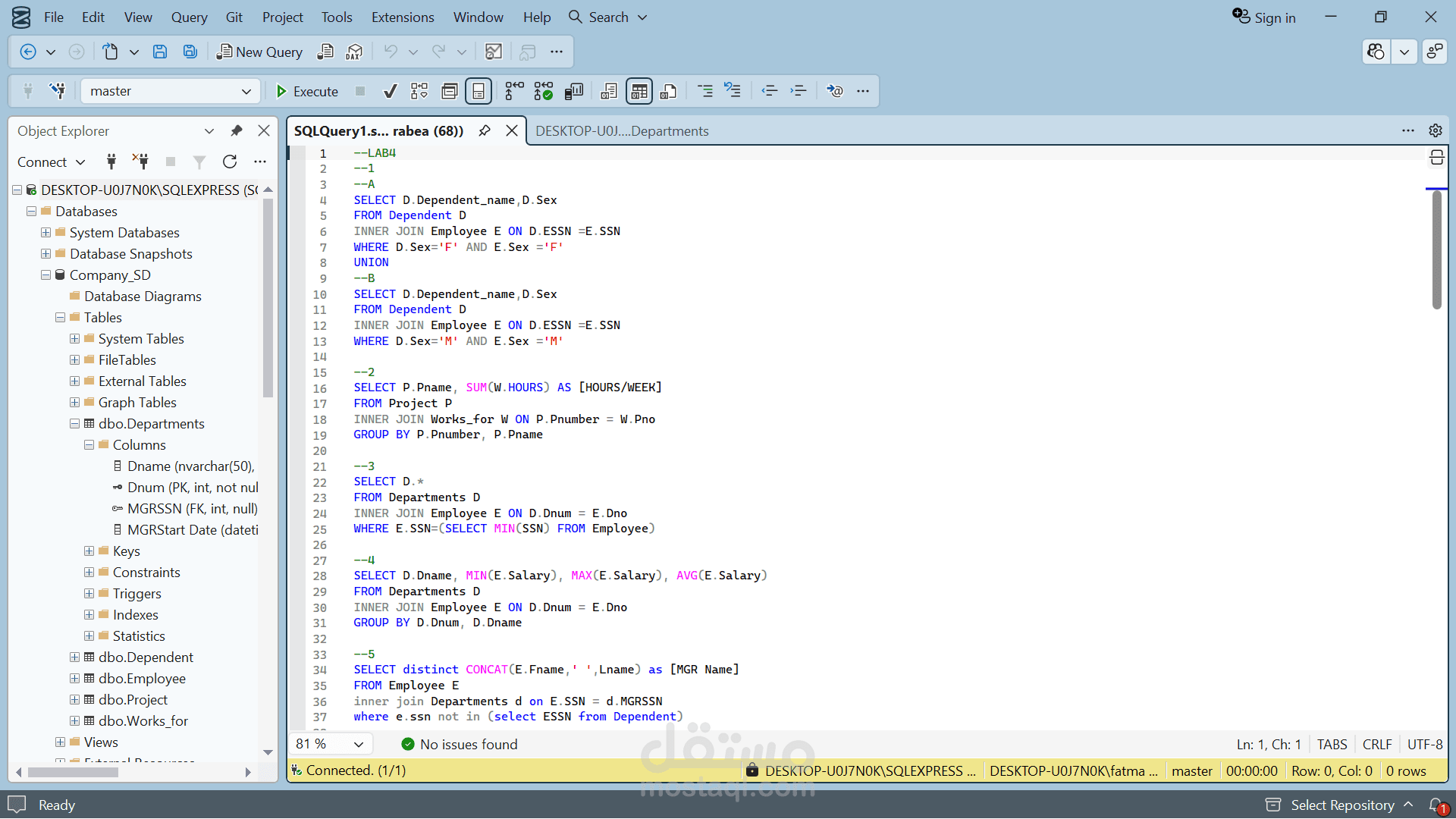This screenshot has width=1456, height=819.
Task: Open the Connect dropdown in Object Explorer
Action: pyautogui.click(x=51, y=162)
